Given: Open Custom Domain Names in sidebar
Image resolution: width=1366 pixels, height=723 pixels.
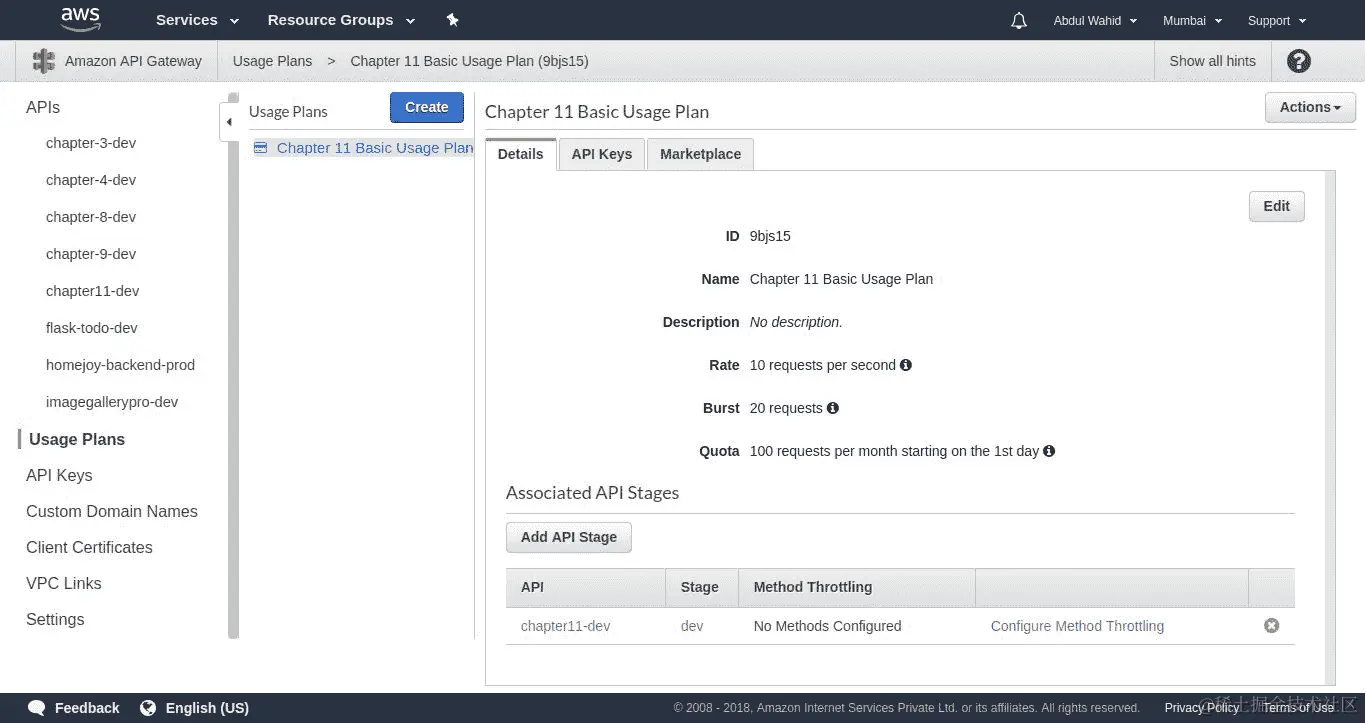Looking at the screenshot, I should 112,511.
